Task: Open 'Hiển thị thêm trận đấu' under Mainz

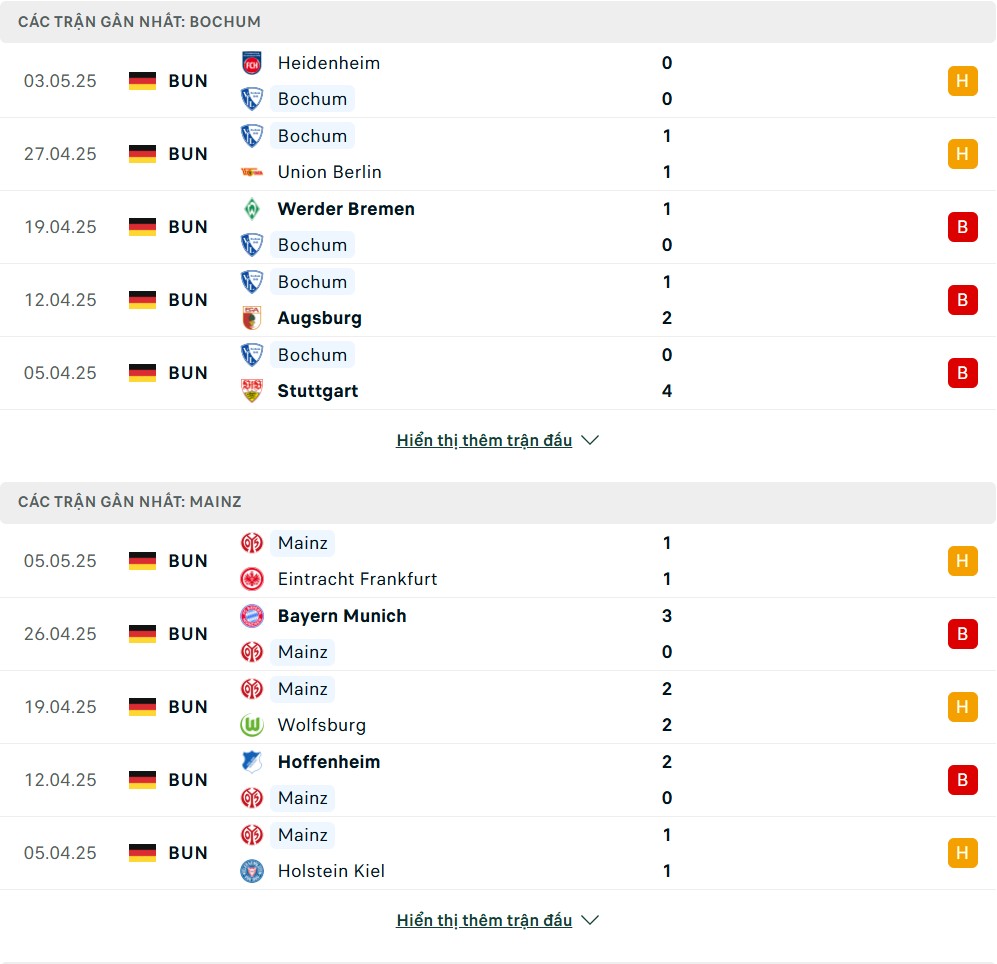Action: tap(484, 920)
